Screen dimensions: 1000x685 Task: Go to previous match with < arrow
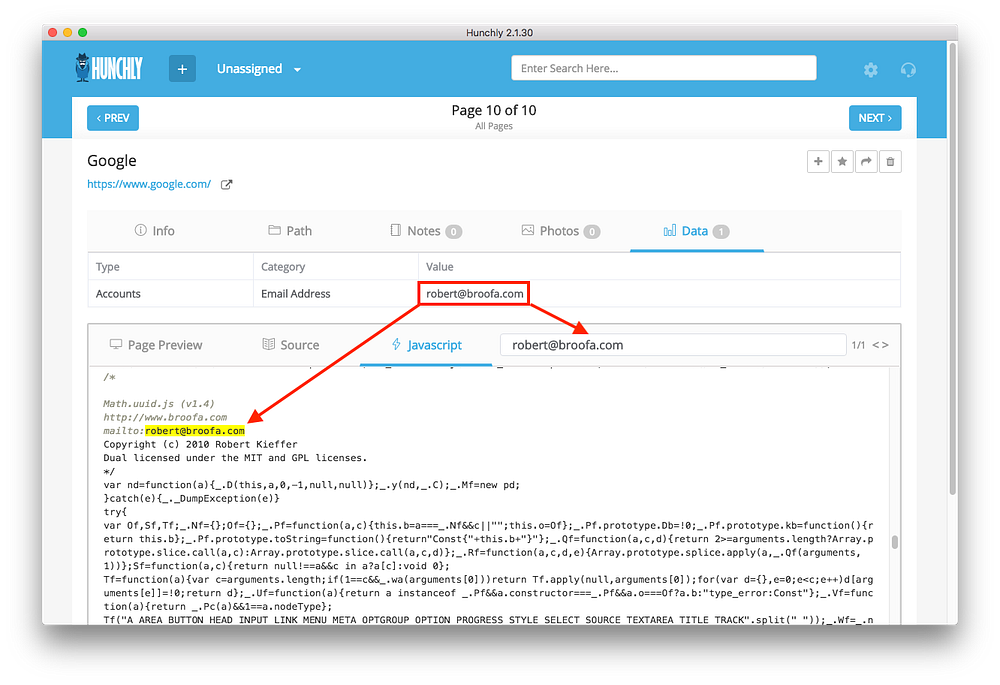[876, 345]
